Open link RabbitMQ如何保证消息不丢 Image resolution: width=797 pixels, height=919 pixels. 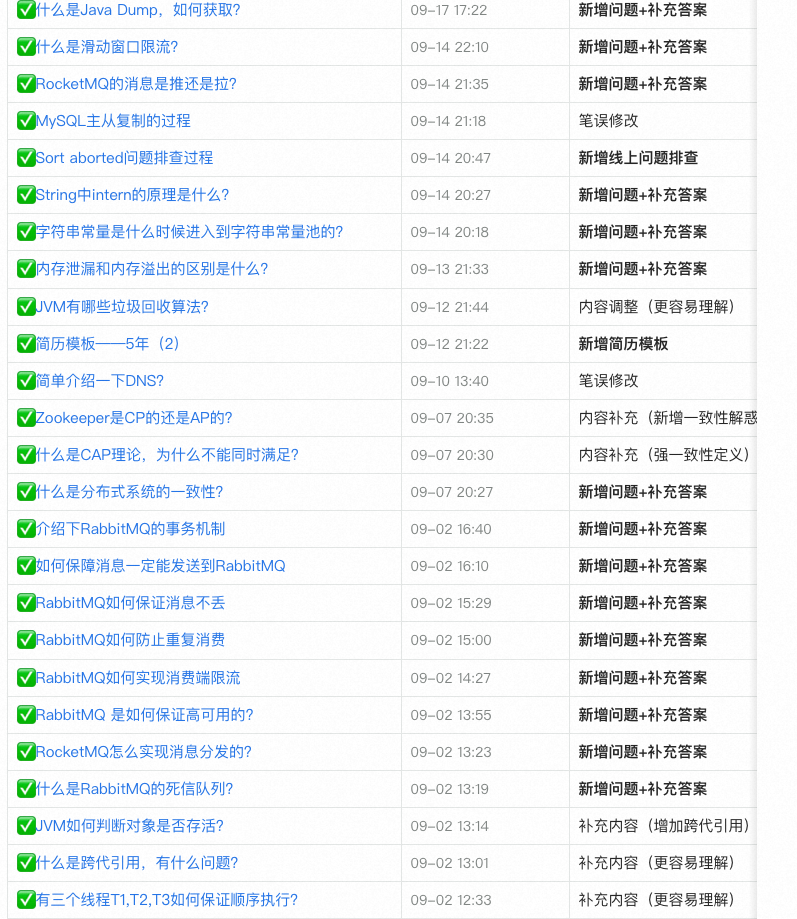[130, 603]
